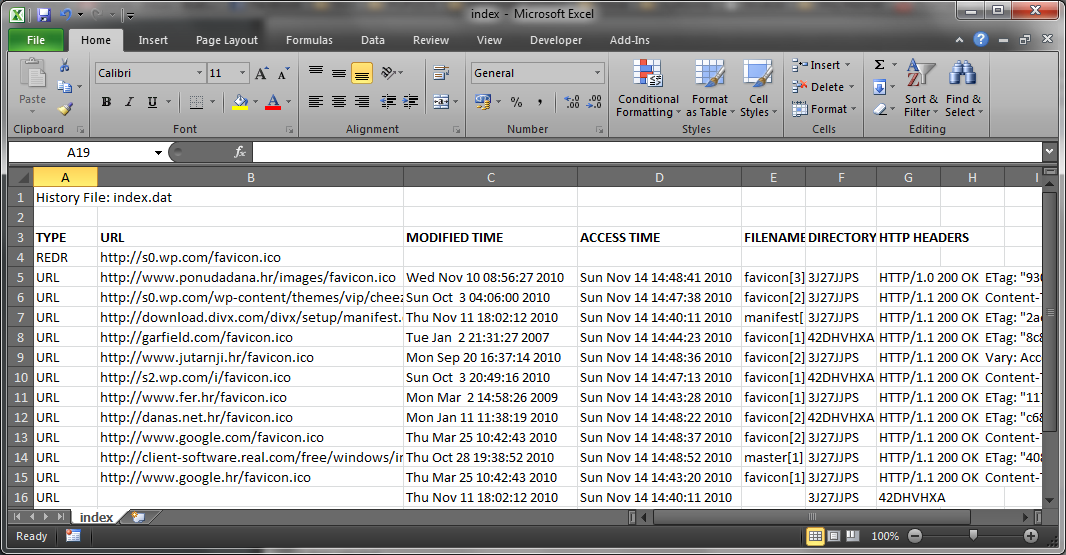Screen dimensions: 1066x555
Task: Toggle Italic formatting
Action: pyautogui.click(x=129, y=102)
